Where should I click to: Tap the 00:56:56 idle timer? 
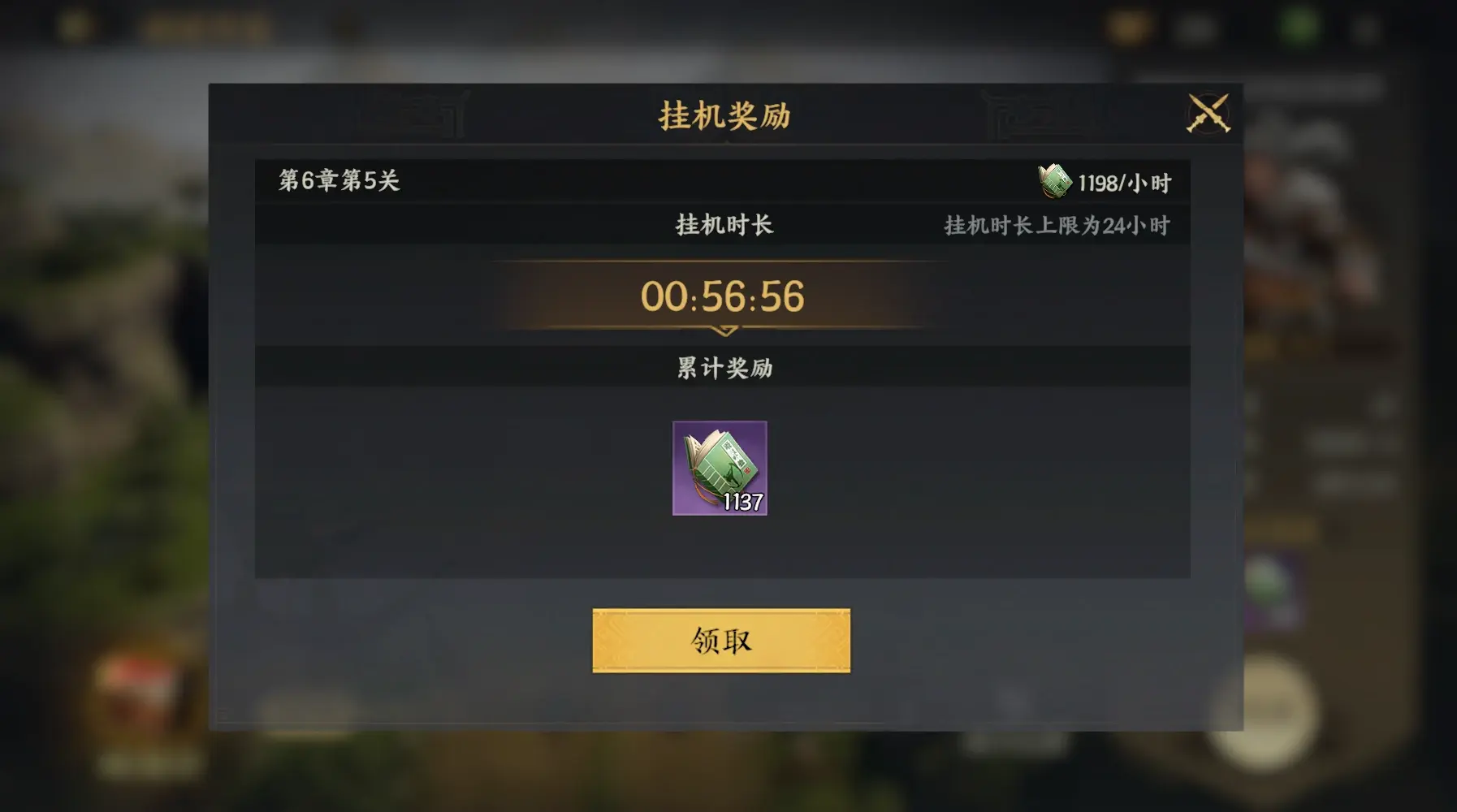click(x=722, y=296)
